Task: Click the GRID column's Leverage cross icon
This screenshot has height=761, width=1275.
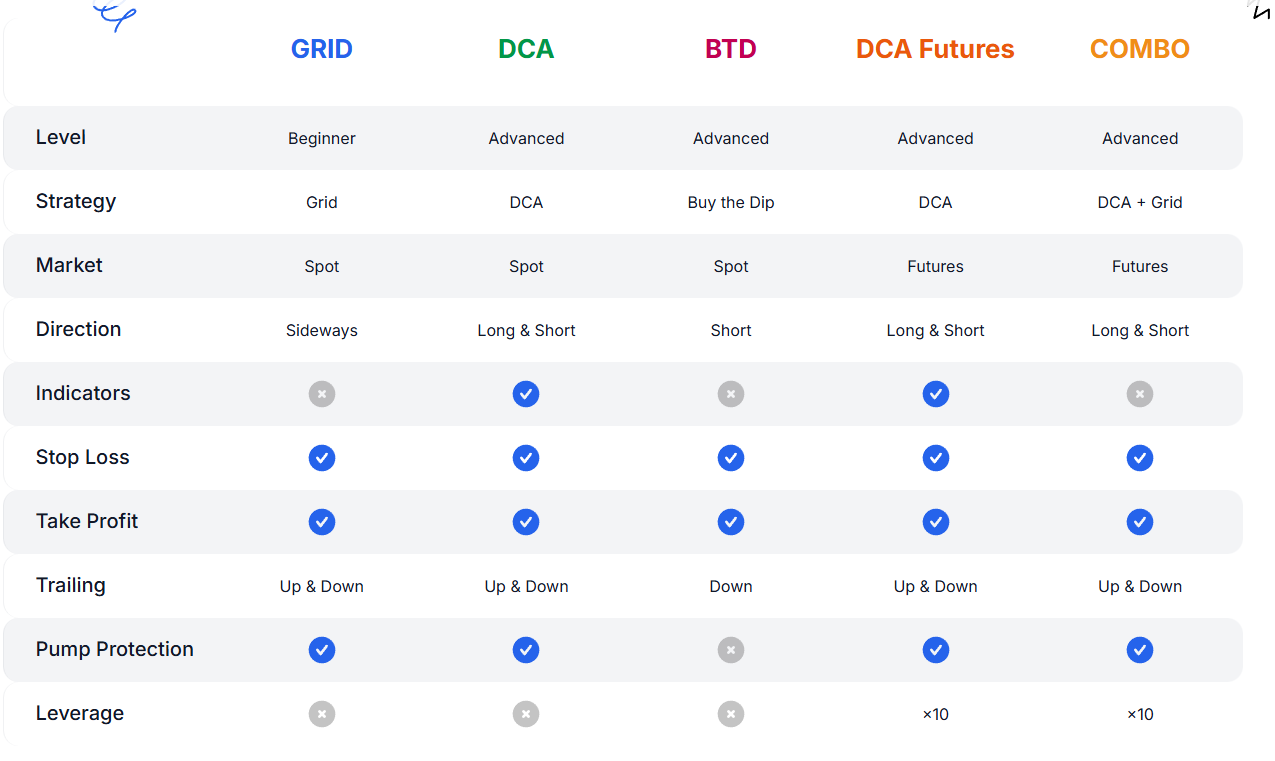Action: point(322,714)
